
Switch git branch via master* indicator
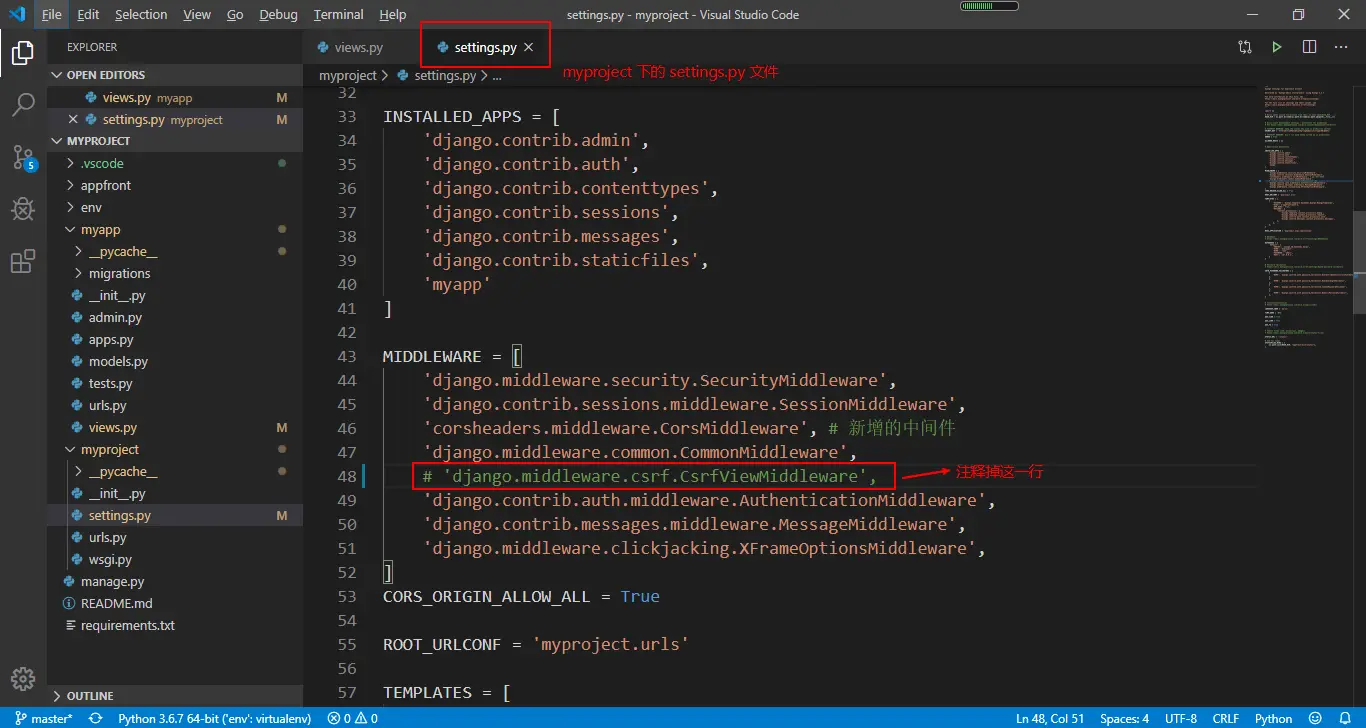tap(44, 718)
